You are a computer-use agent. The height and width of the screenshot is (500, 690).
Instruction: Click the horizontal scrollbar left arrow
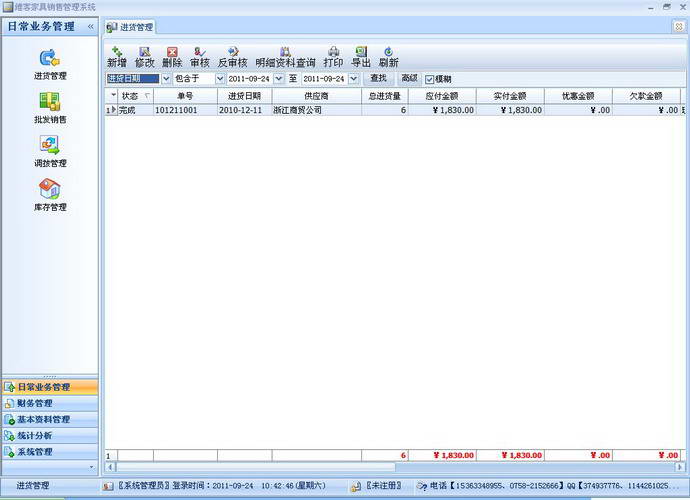pos(110,467)
